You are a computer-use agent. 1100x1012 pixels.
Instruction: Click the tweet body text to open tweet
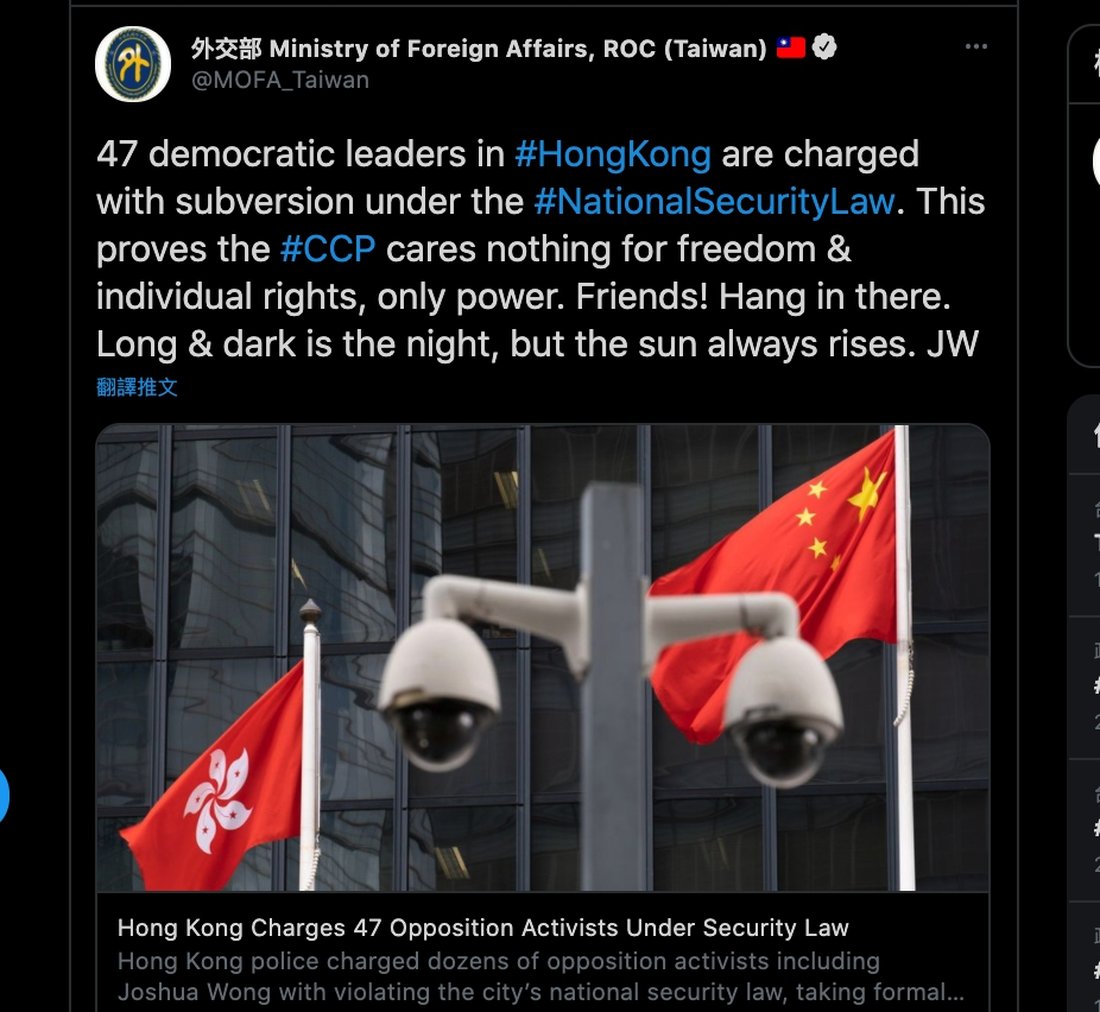click(x=540, y=250)
